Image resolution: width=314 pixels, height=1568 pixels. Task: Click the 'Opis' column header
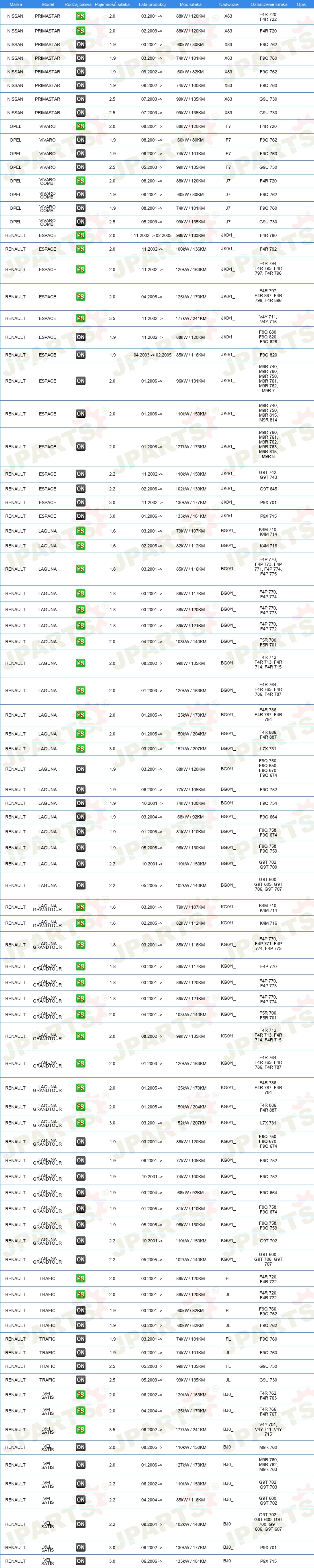coord(301,4)
